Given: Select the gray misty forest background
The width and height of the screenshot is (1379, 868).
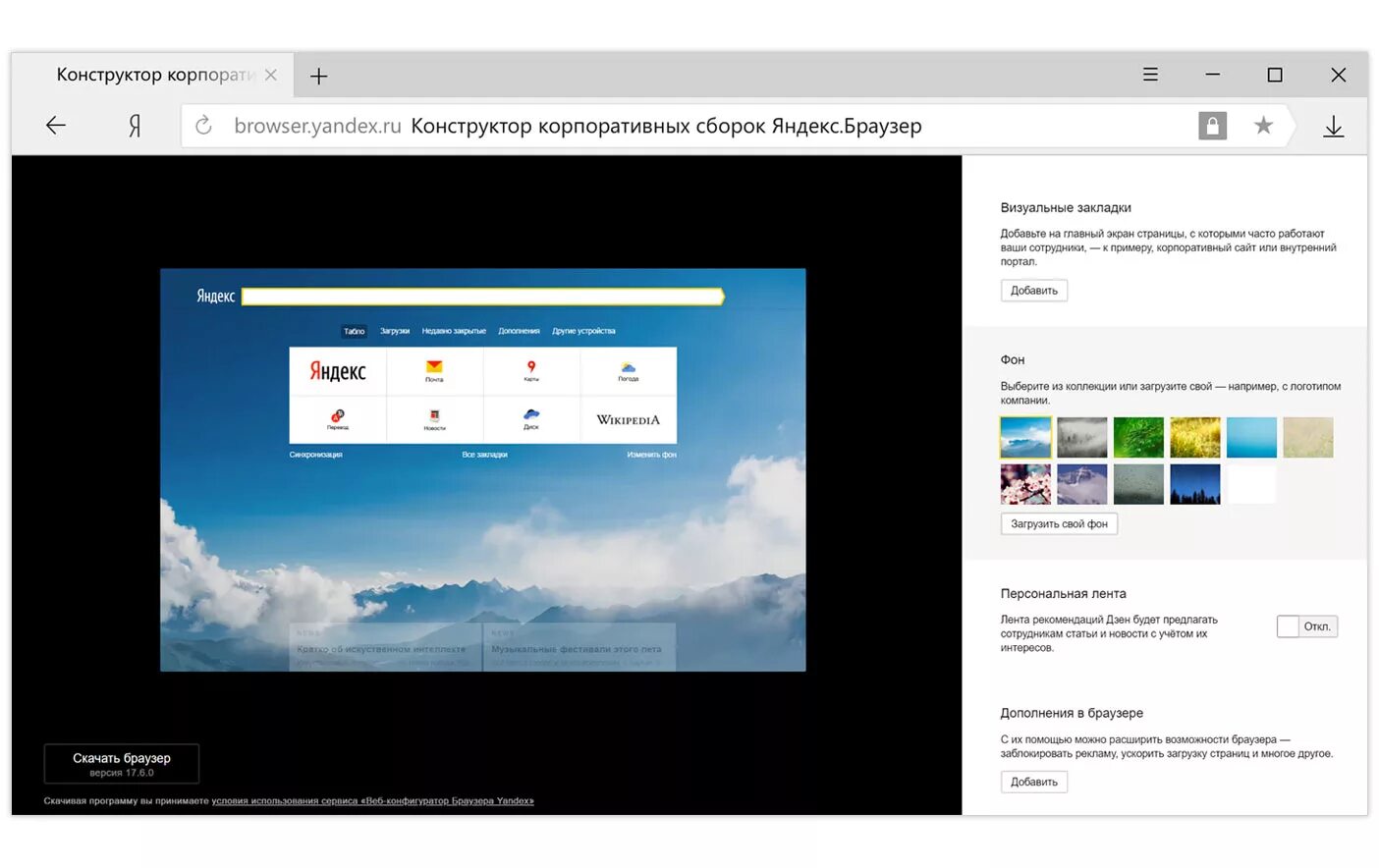Looking at the screenshot, I should click(1082, 437).
